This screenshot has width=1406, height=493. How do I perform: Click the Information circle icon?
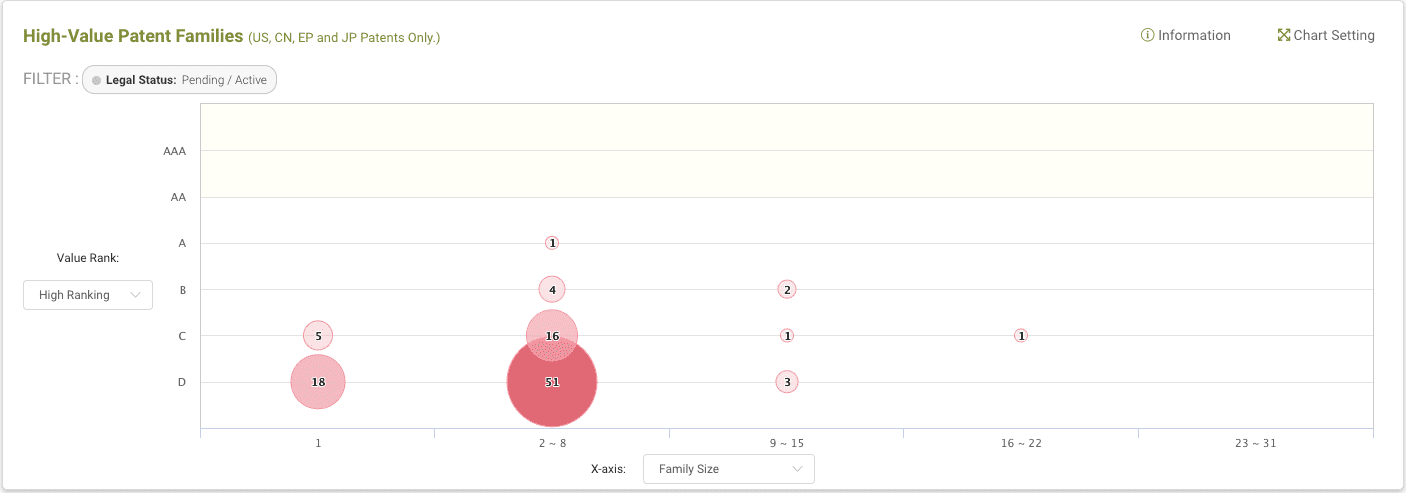[1147, 35]
